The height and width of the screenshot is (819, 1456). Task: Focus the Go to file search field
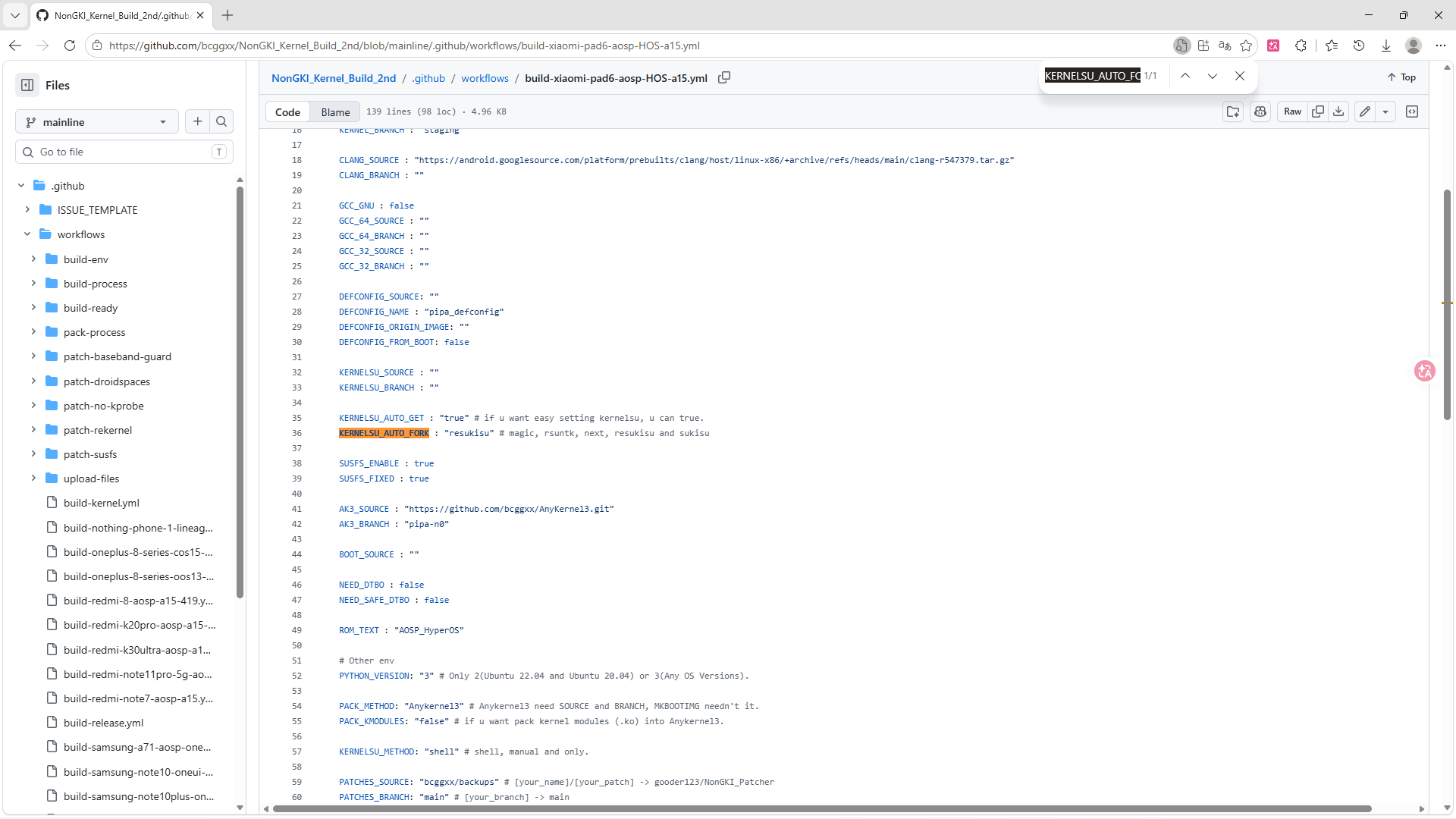point(124,152)
